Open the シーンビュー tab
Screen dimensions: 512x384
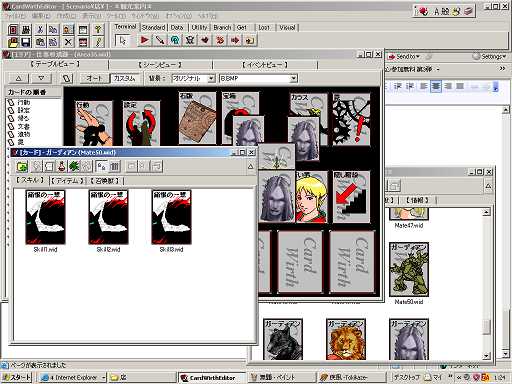pos(160,65)
